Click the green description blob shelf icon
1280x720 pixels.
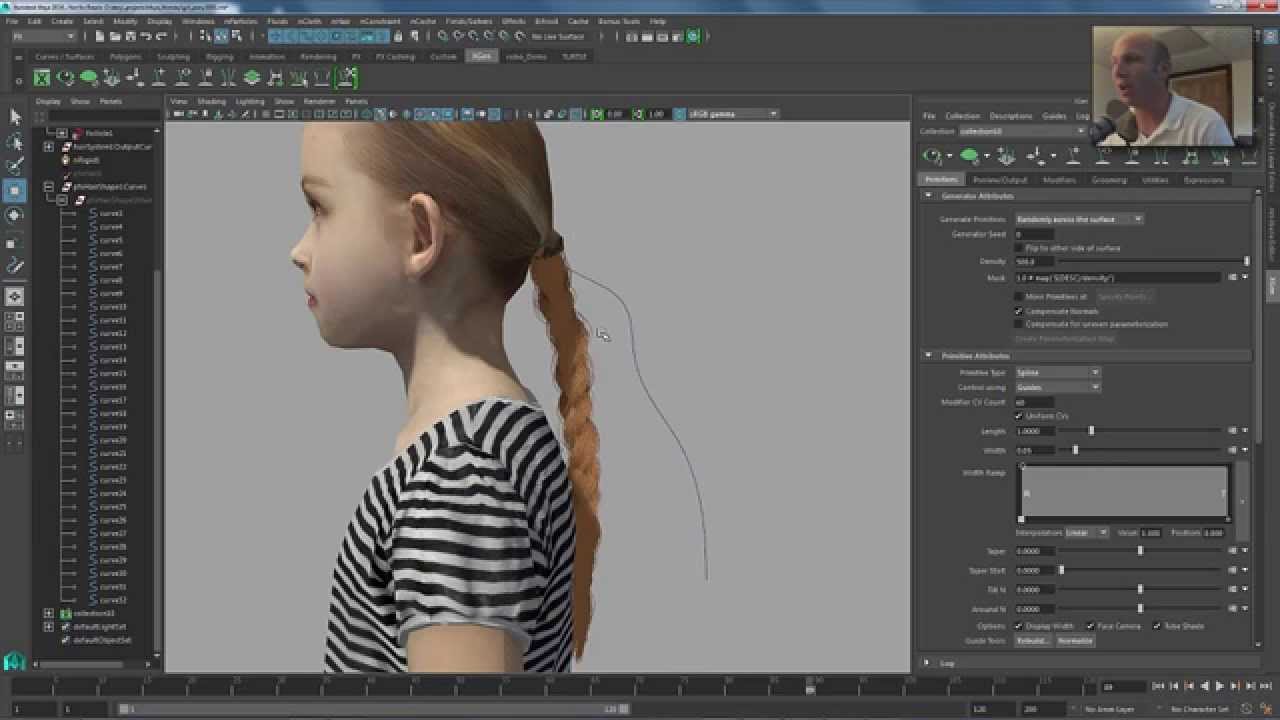(89, 77)
